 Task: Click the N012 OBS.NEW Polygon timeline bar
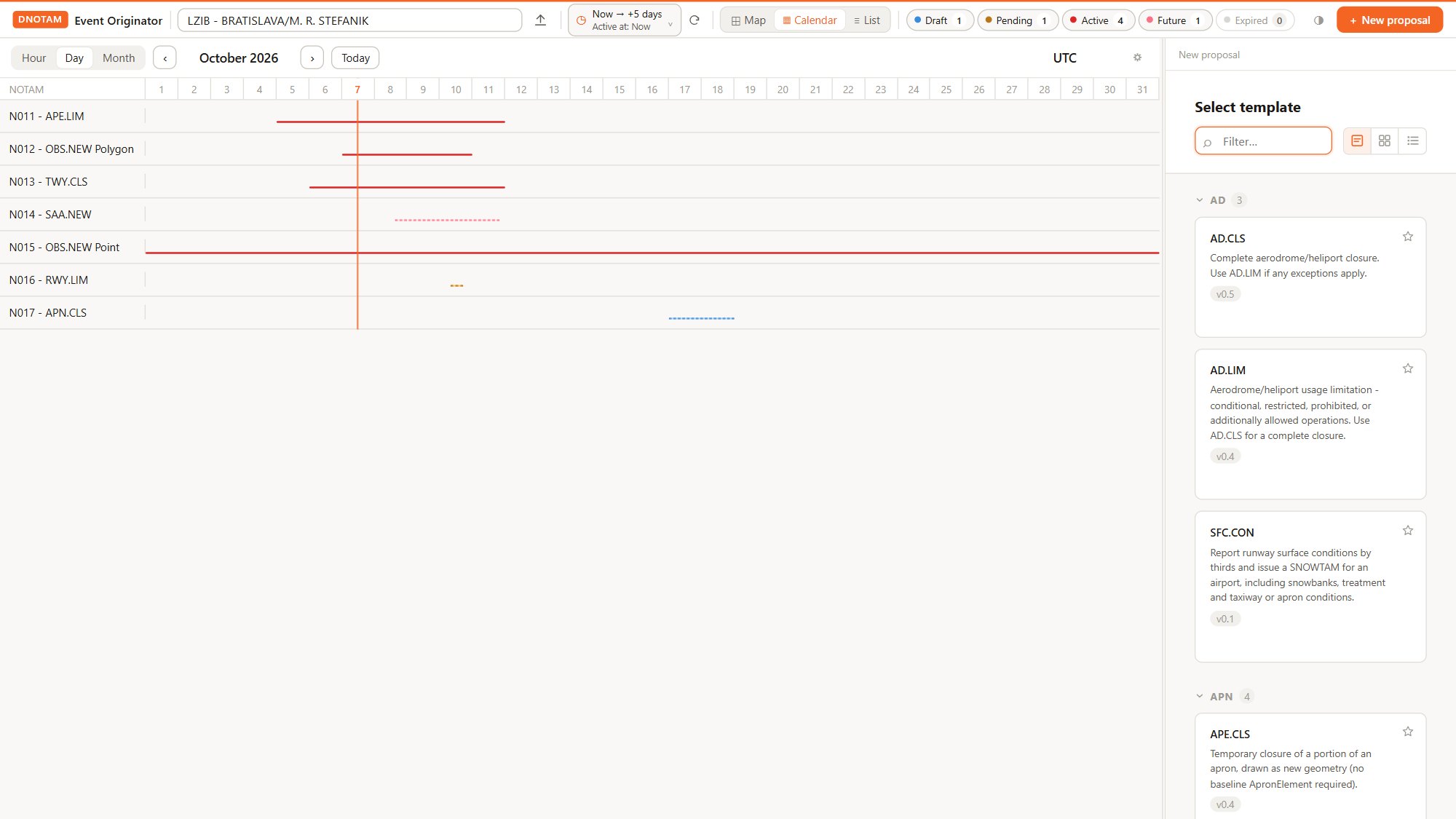(407, 154)
